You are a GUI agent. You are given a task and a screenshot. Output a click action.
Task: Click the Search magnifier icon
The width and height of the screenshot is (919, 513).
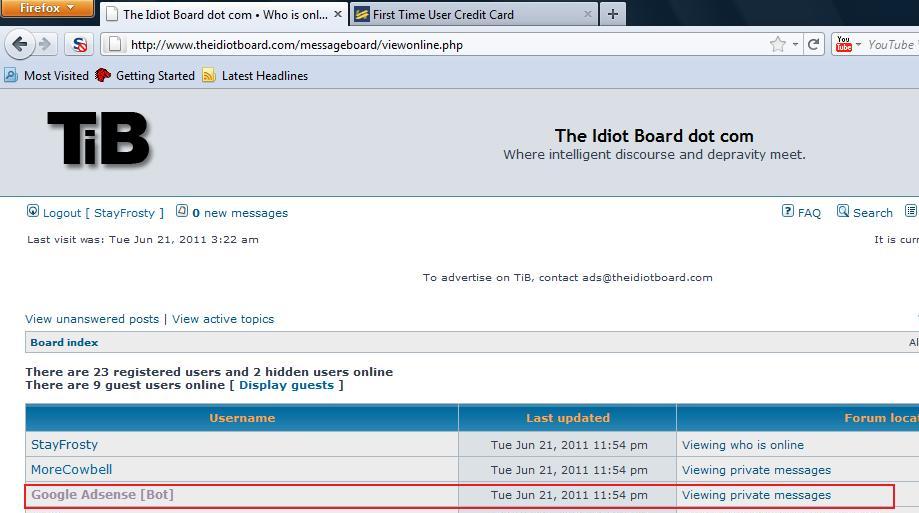[843, 211]
